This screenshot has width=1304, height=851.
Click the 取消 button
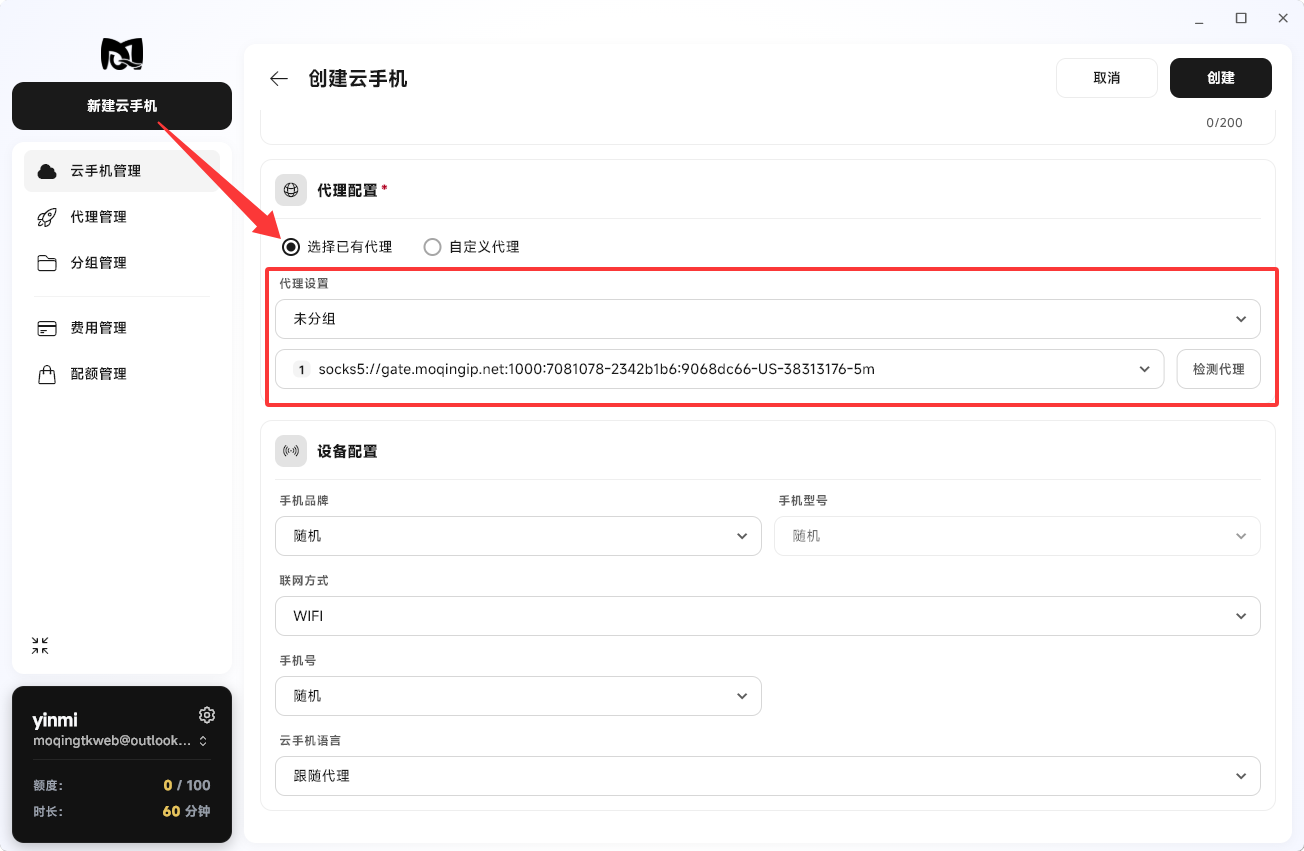1107,78
